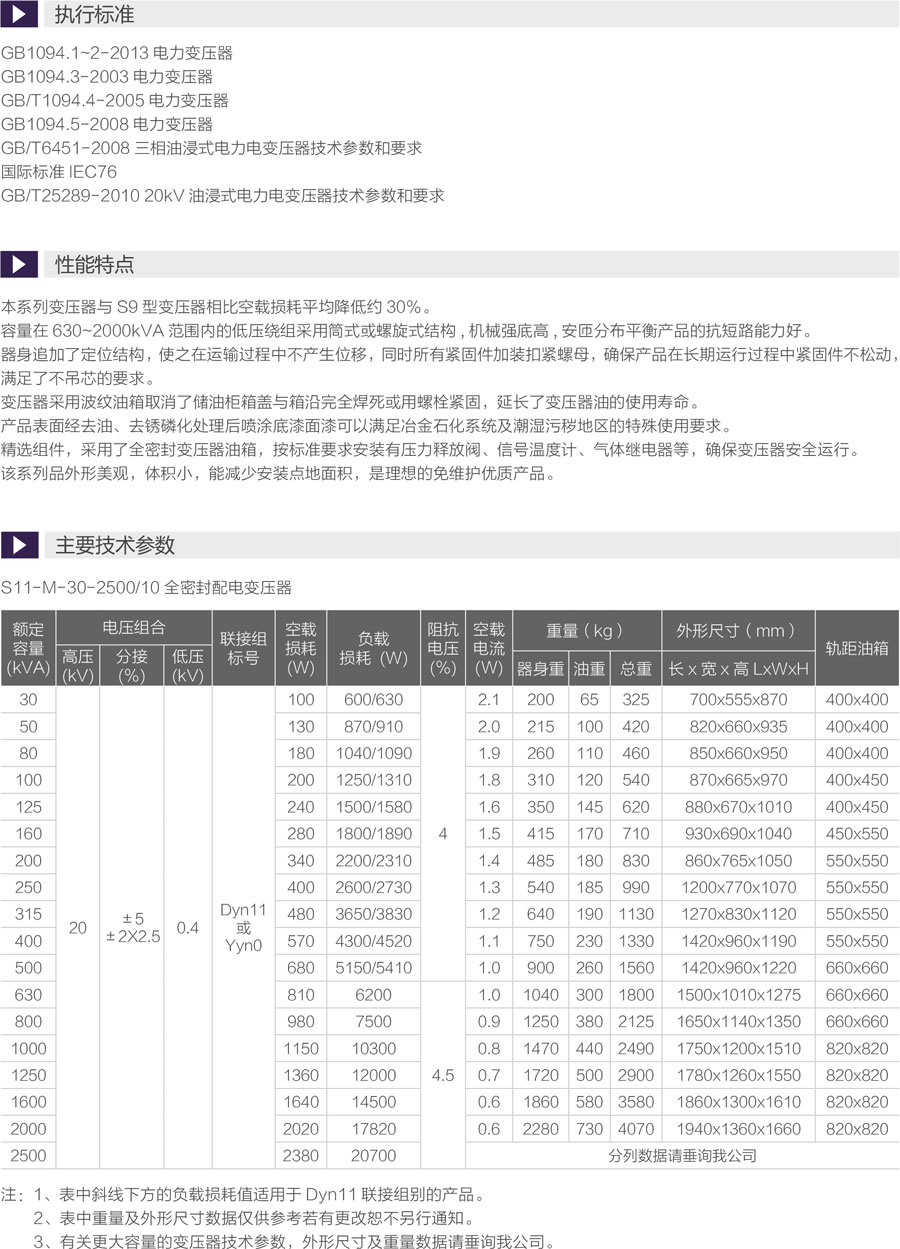900x1249 pixels.
Task: Select the 性能特点 section heading
Action: (x=94, y=265)
